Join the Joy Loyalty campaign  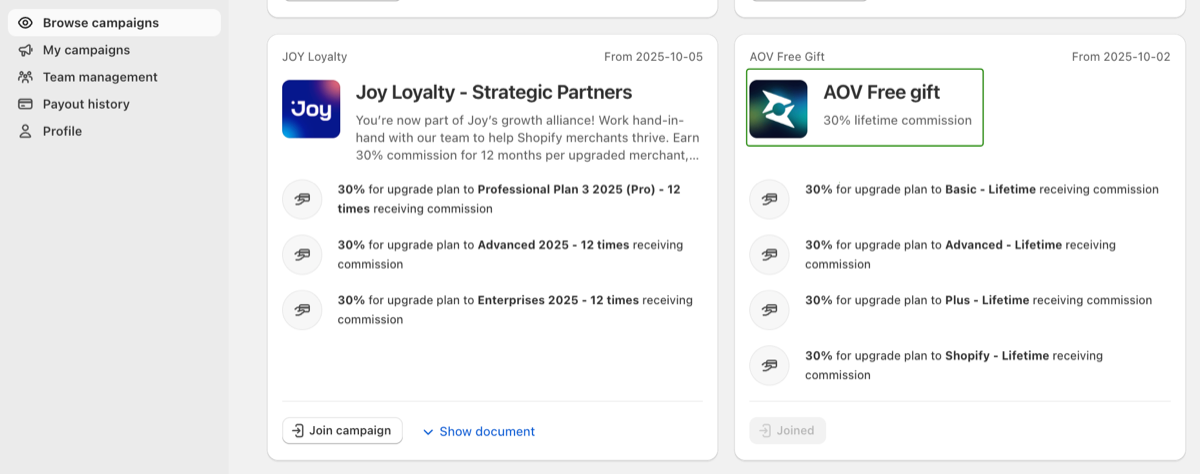coord(342,431)
